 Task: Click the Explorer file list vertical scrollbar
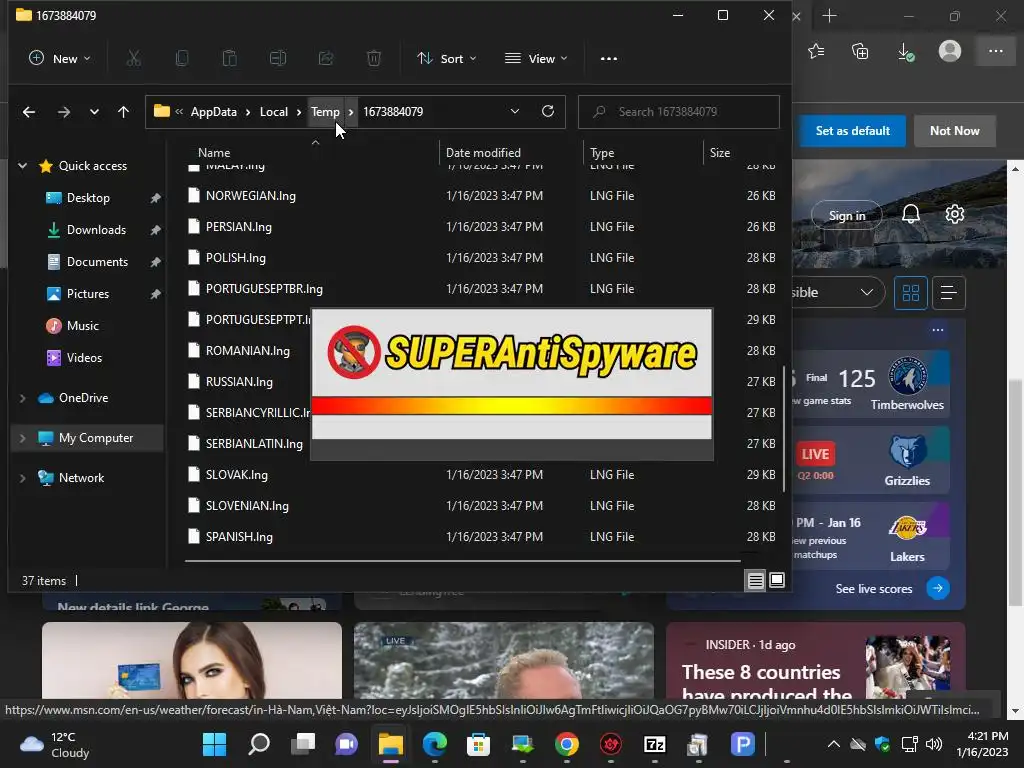point(784,428)
